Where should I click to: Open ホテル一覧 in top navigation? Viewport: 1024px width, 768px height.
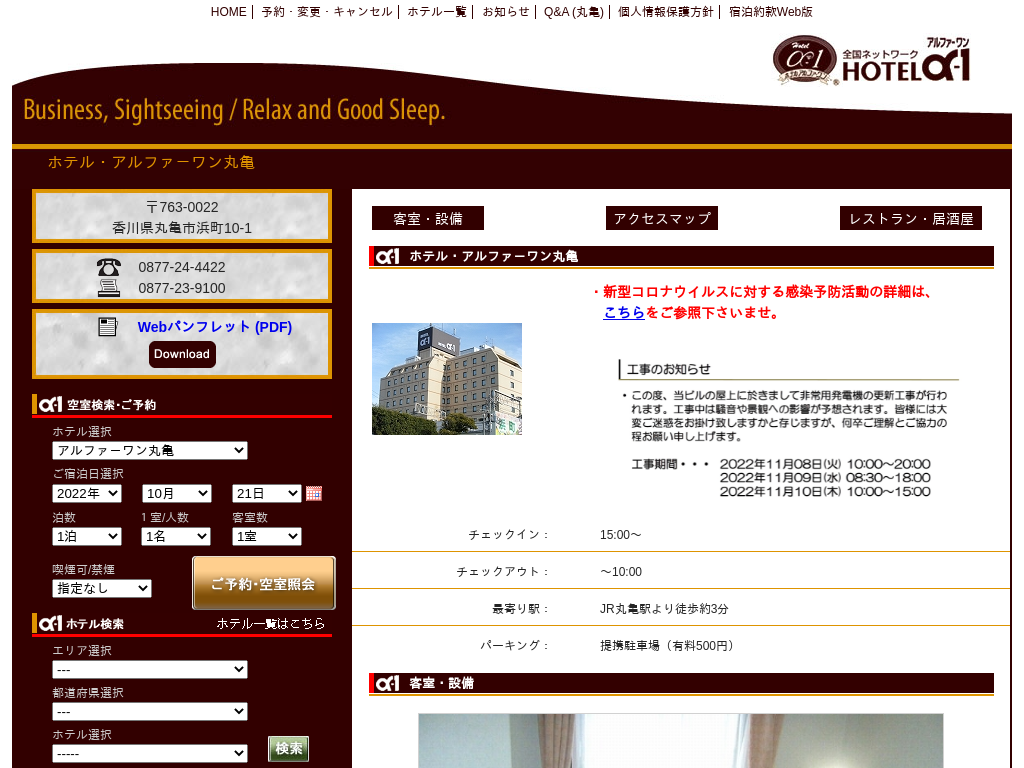click(437, 12)
